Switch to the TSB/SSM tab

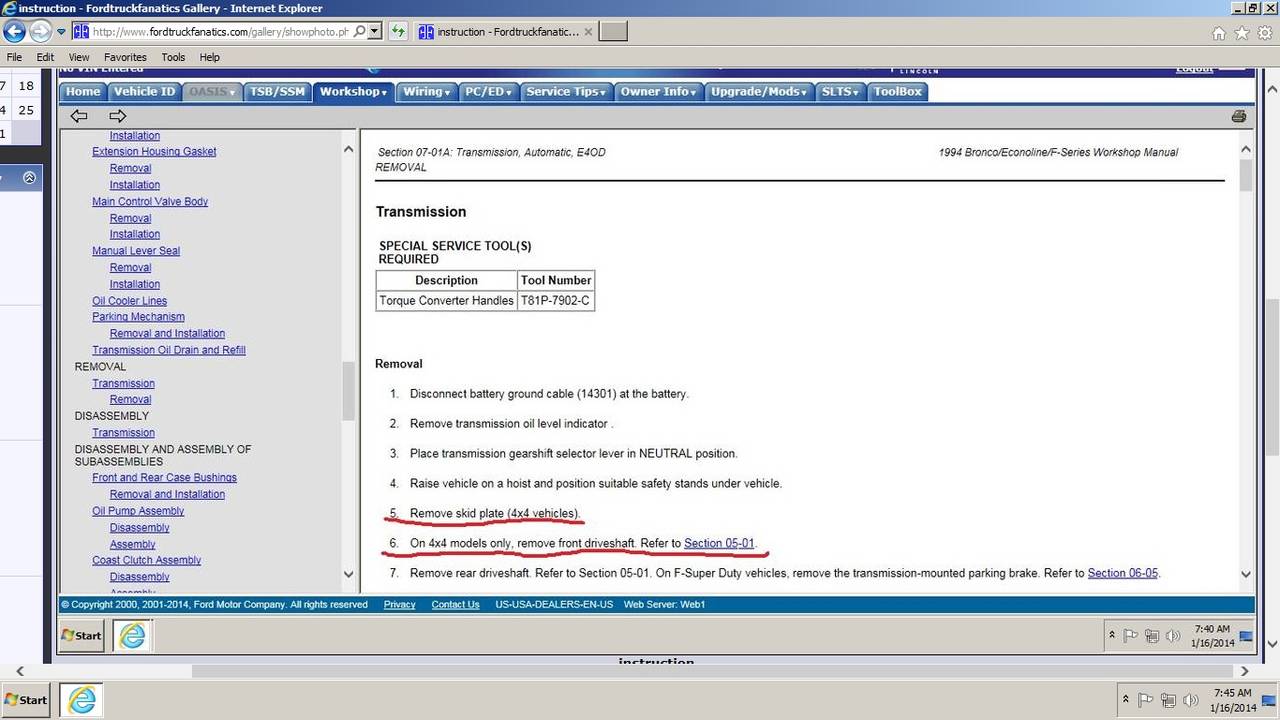[277, 91]
